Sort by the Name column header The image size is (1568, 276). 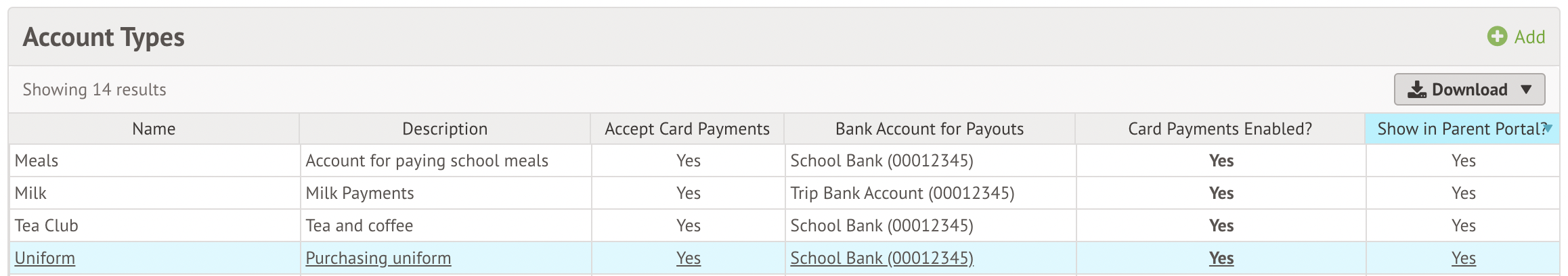(x=154, y=129)
